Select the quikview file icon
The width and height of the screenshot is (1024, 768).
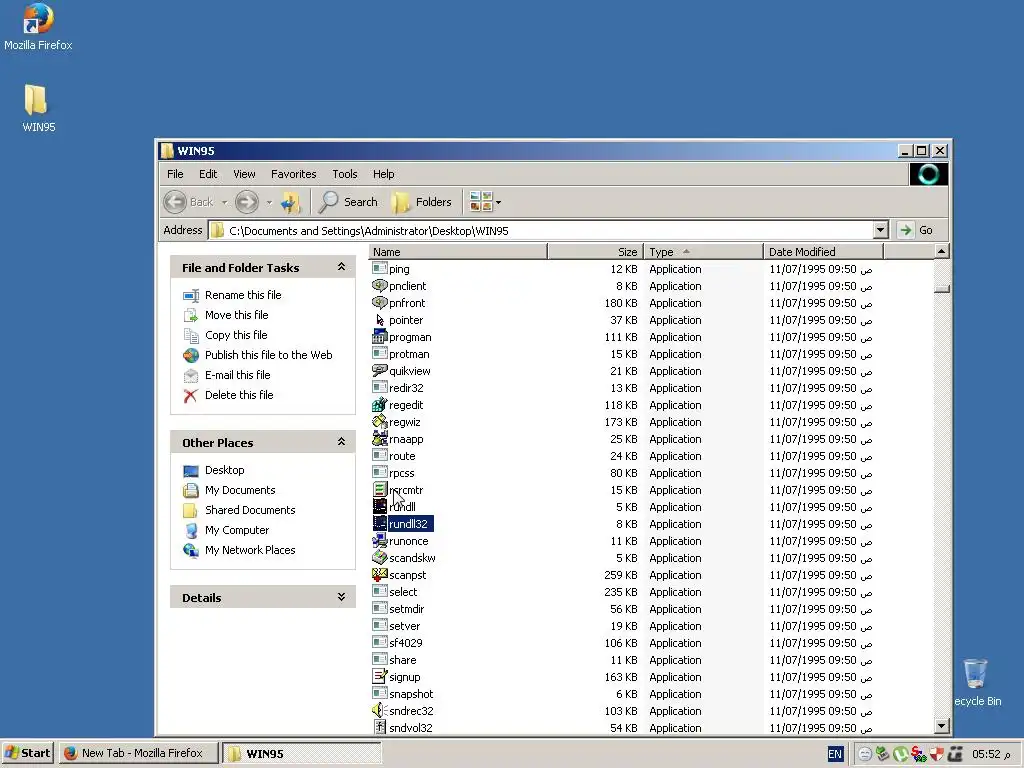(x=379, y=370)
